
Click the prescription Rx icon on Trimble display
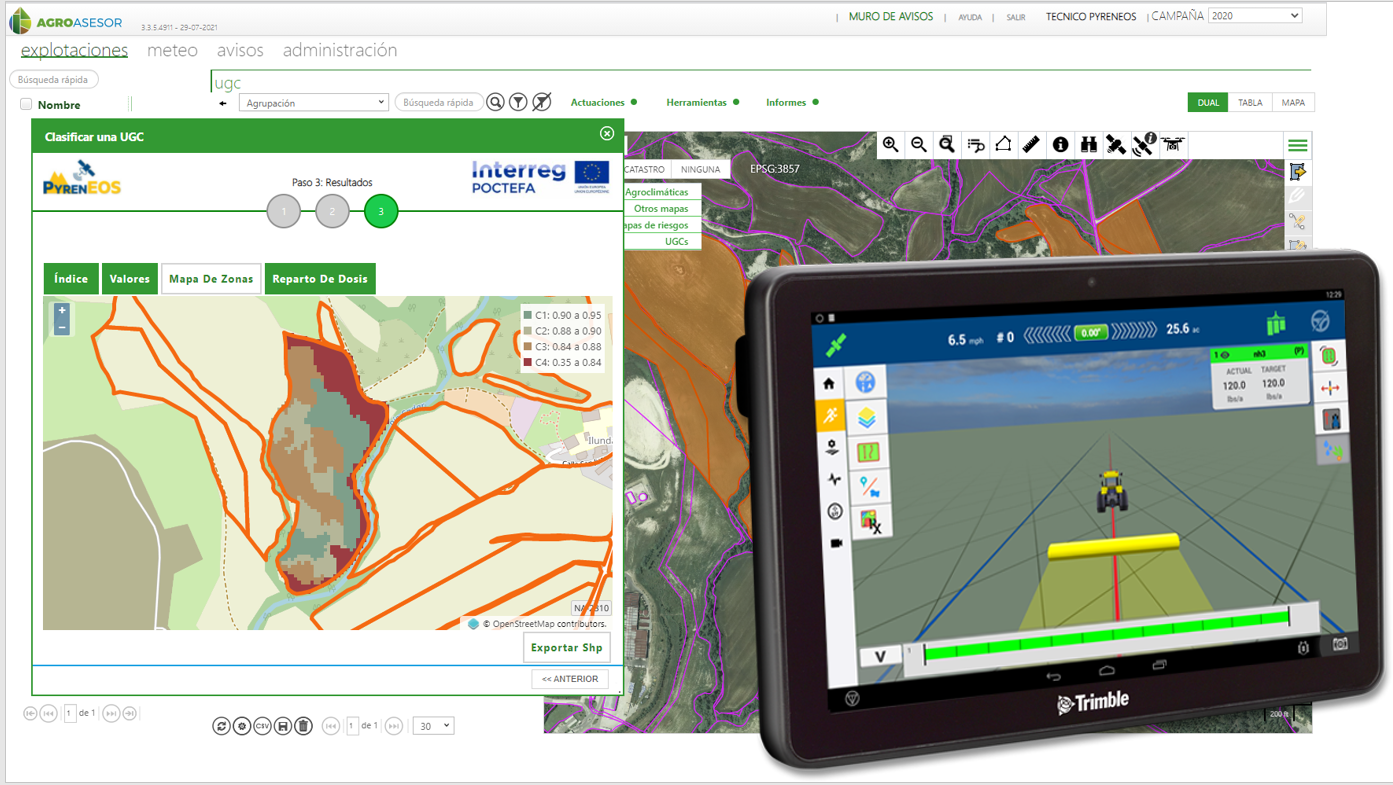pyautogui.click(x=870, y=521)
